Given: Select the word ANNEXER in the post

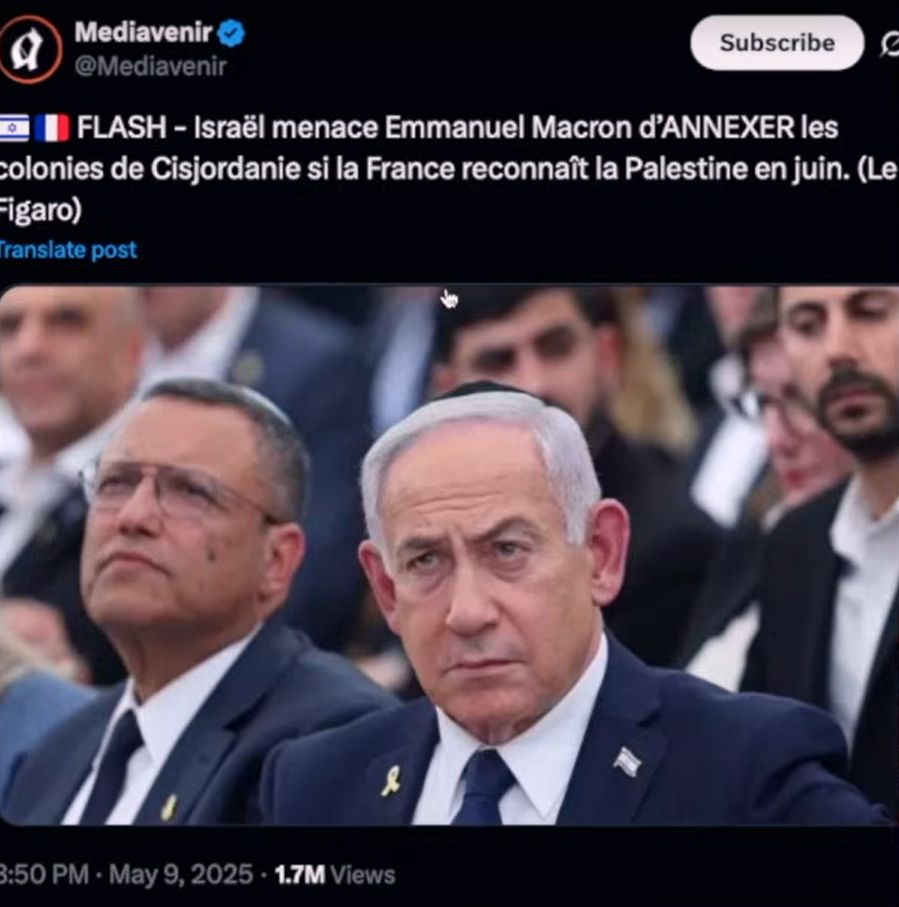Looking at the screenshot, I should pos(727,127).
